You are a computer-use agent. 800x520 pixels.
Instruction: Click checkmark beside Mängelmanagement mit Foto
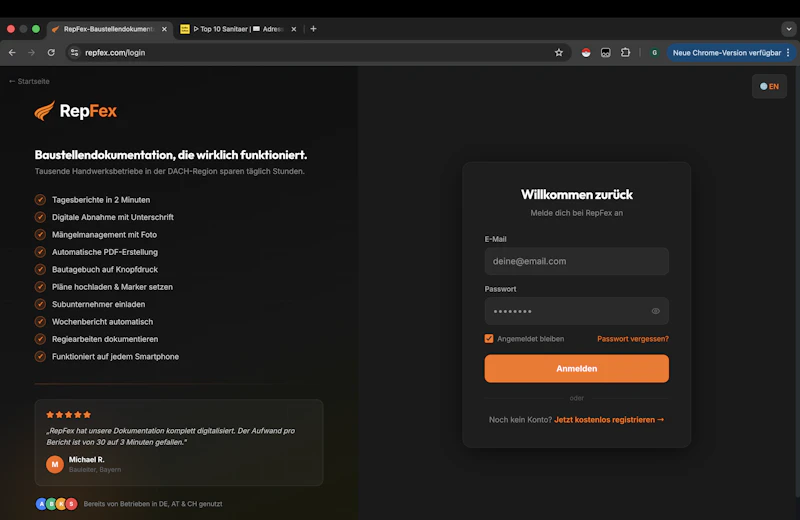tap(40, 234)
